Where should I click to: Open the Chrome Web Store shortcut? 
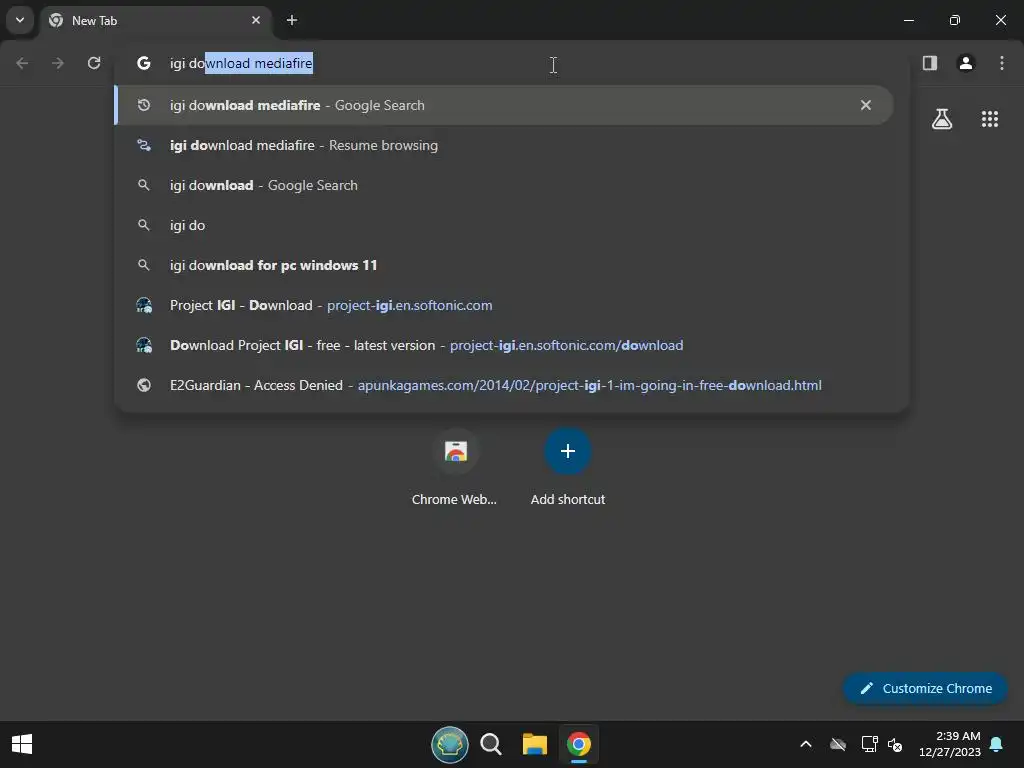455,467
